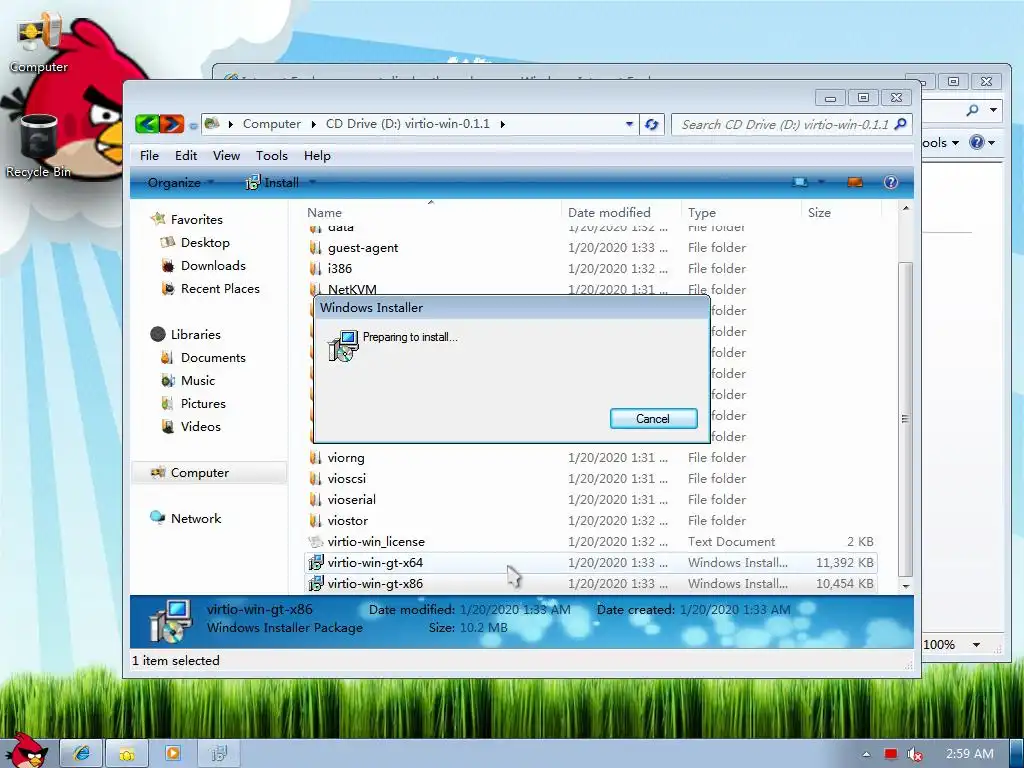1024x768 pixels.
Task: Open the Recycle Bin desktop icon
Action: 39,146
